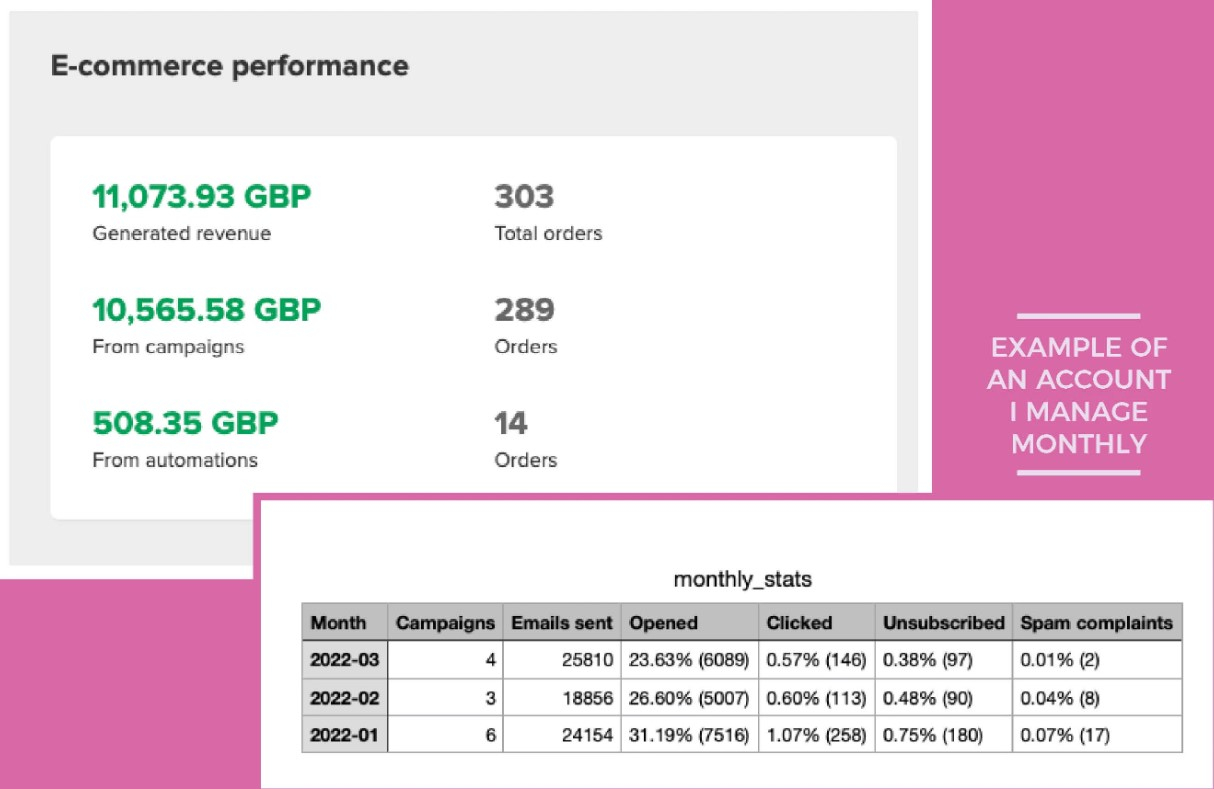Click the 508.35 GBP automations revenue value
The width and height of the screenshot is (1214, 789).
tap(185, 423)
